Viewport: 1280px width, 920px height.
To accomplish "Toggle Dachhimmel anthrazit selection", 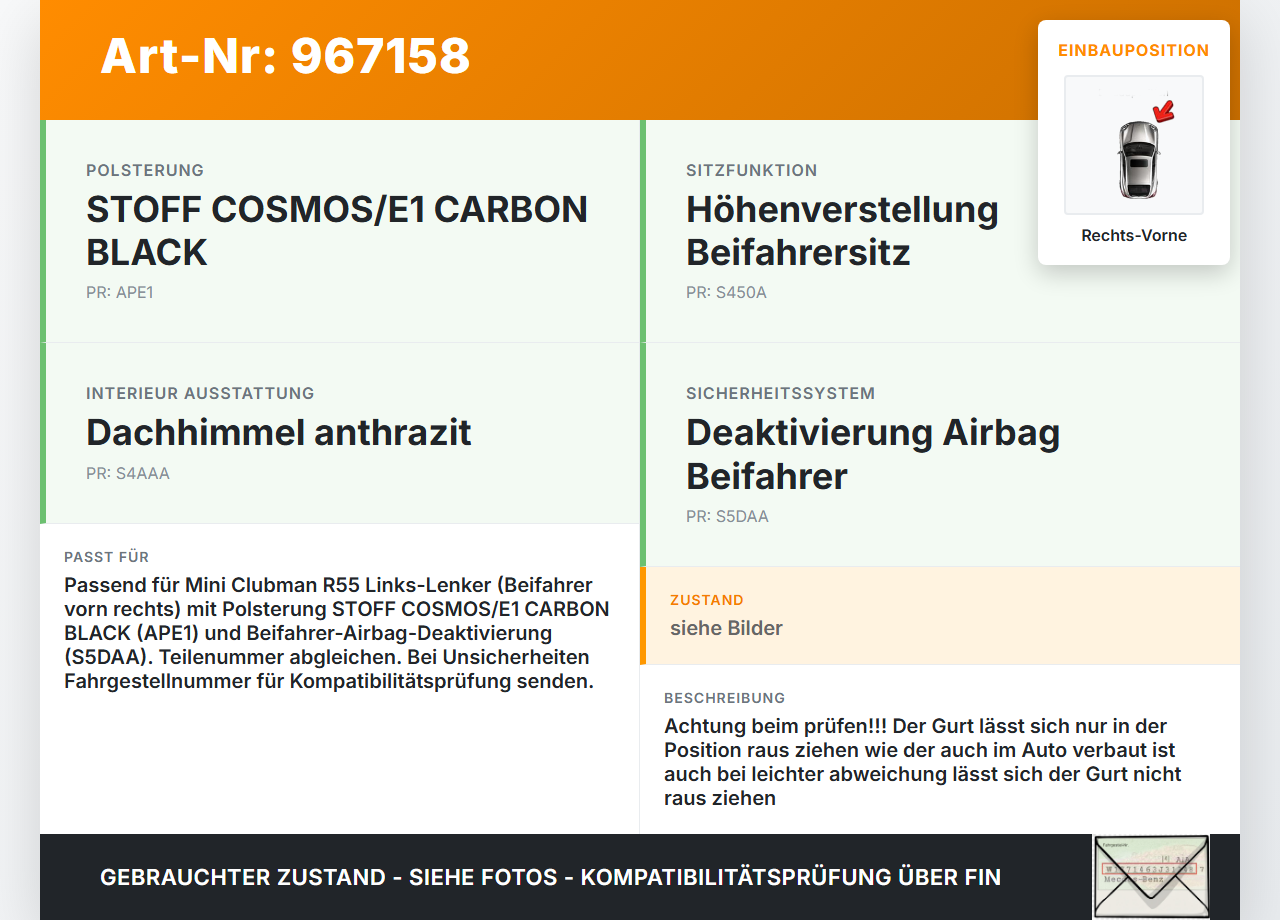I will 279,432.
